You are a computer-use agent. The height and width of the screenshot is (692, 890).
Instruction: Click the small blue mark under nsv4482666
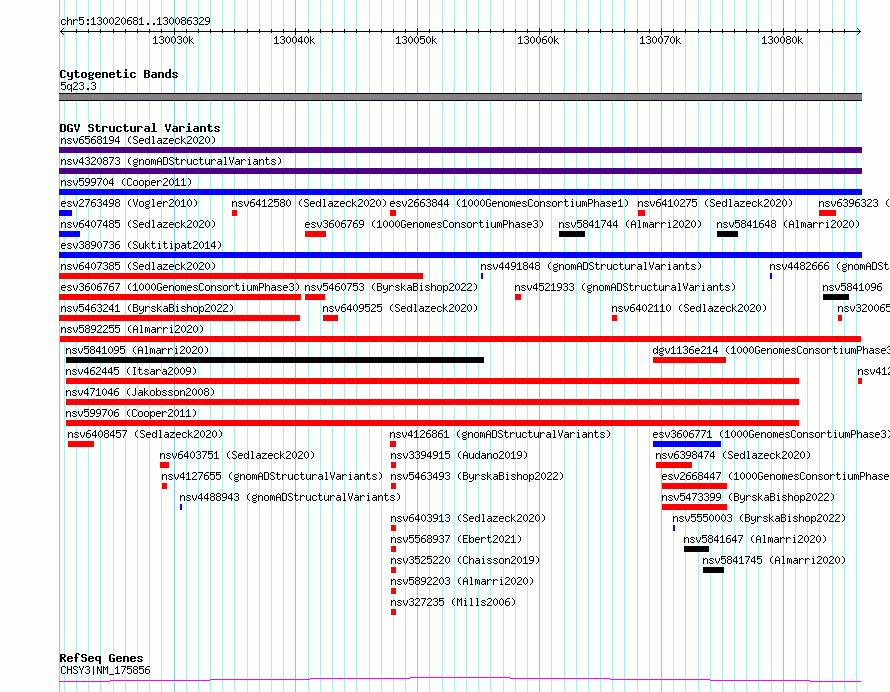(771, 276)
